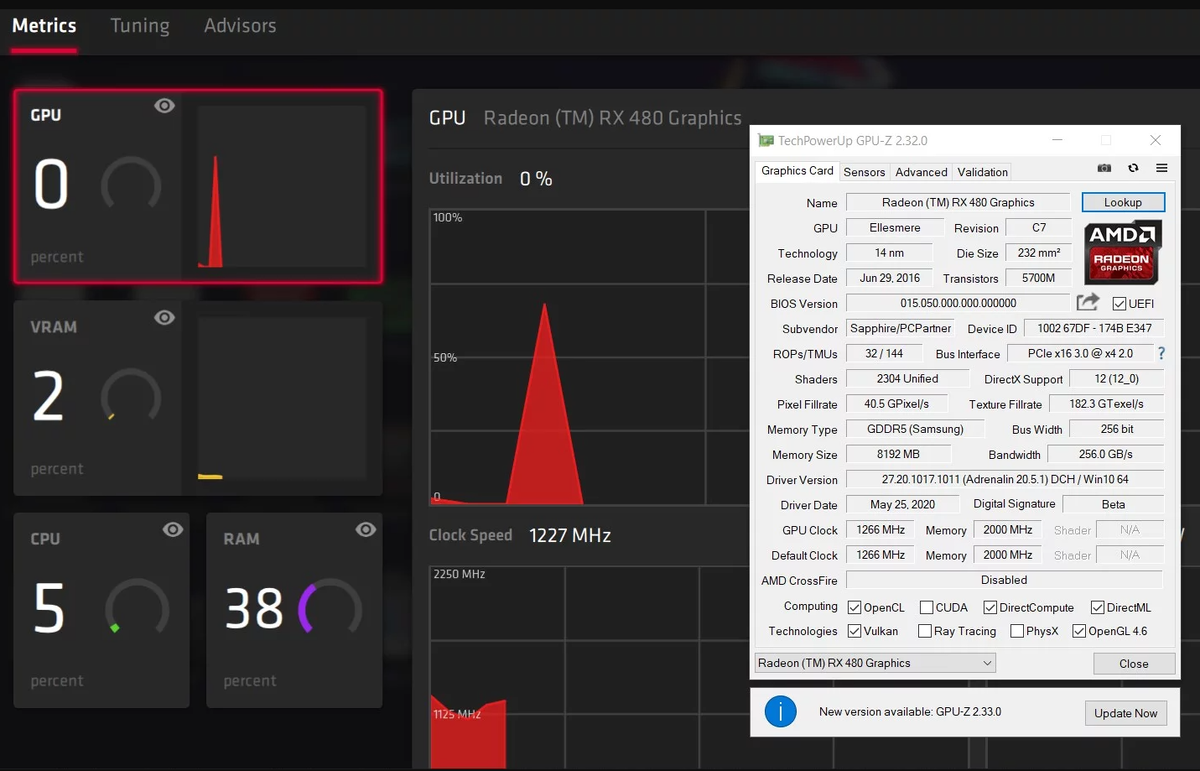Click the AMD Radeon Graphics logo

[1122, 252]
